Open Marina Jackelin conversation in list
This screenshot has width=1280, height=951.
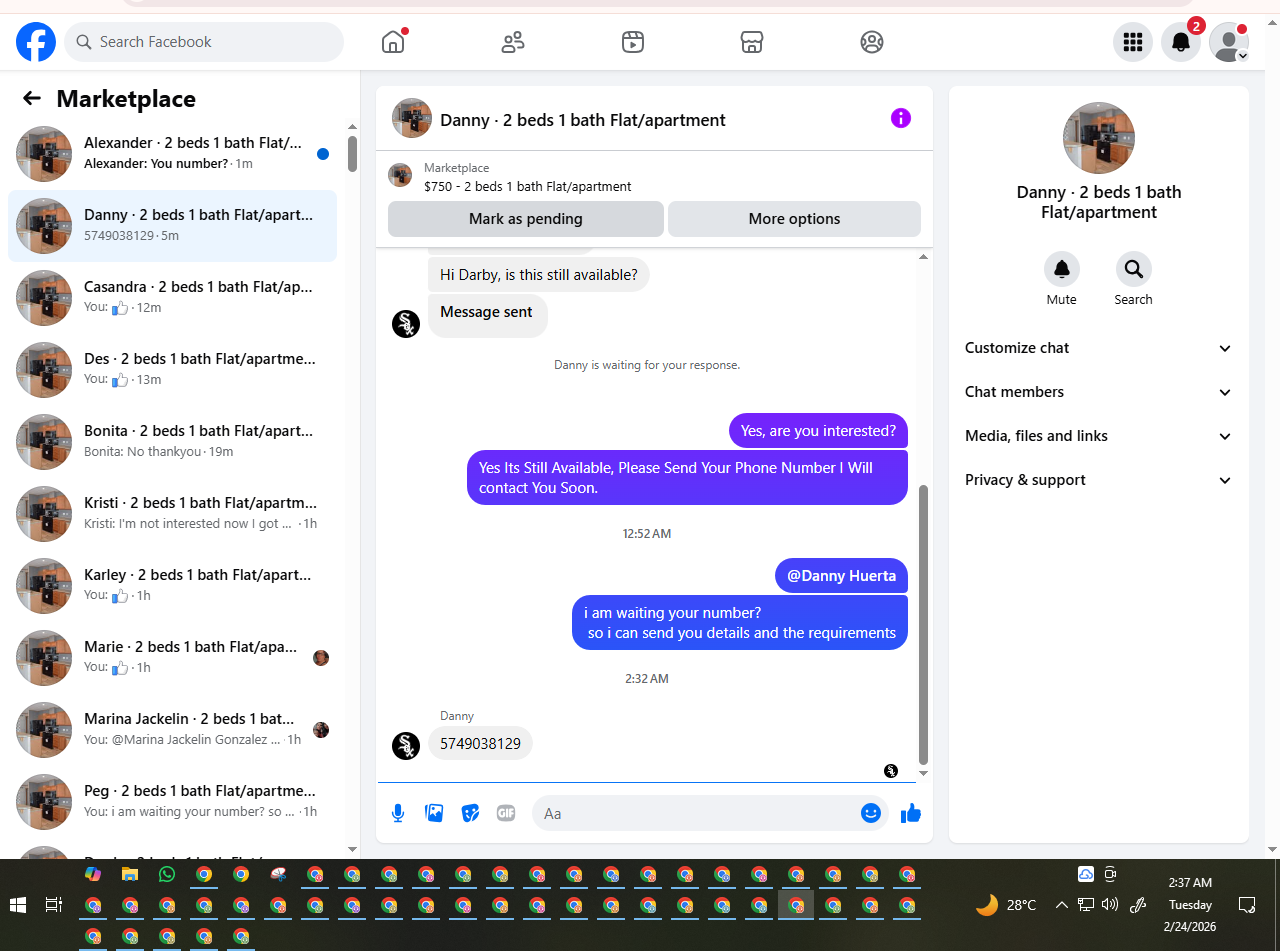[x=172, y=730]
